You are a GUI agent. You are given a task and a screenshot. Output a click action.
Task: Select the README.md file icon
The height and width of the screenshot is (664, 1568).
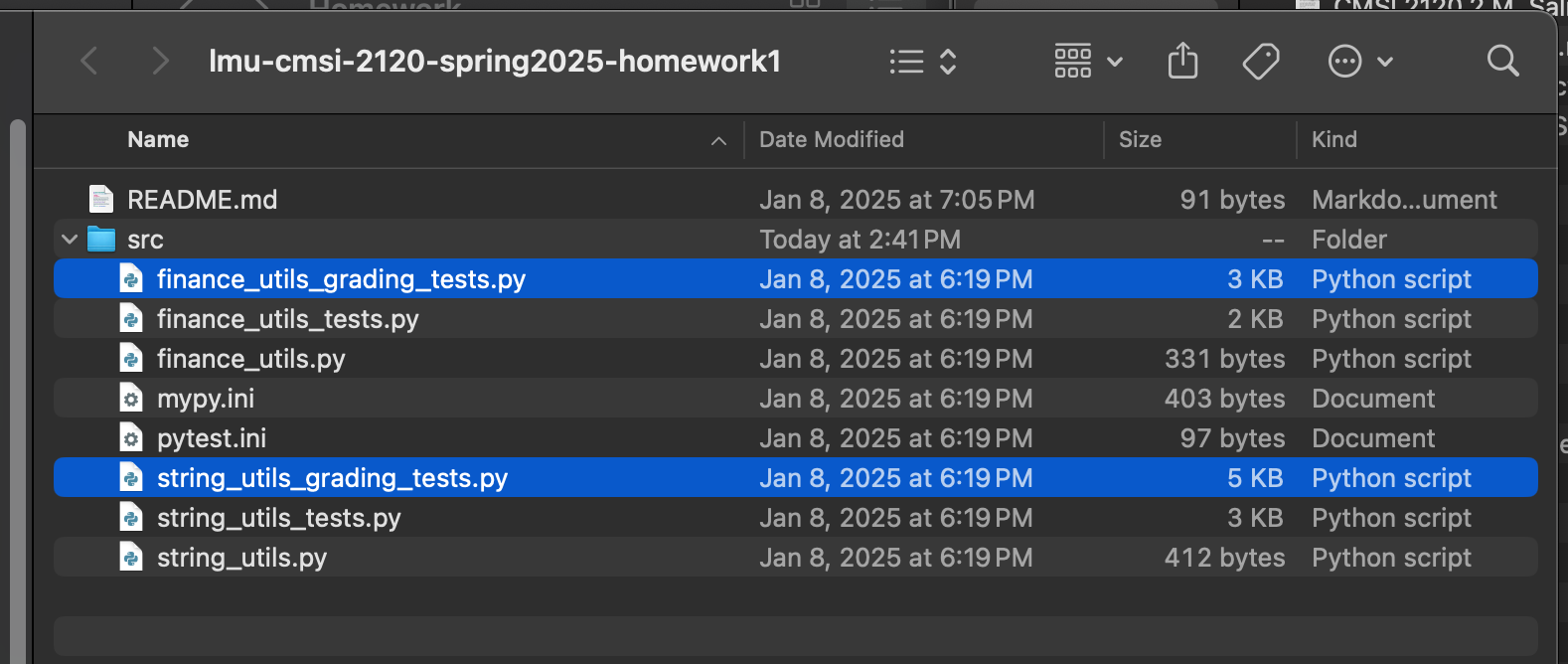tap(101, 200)
